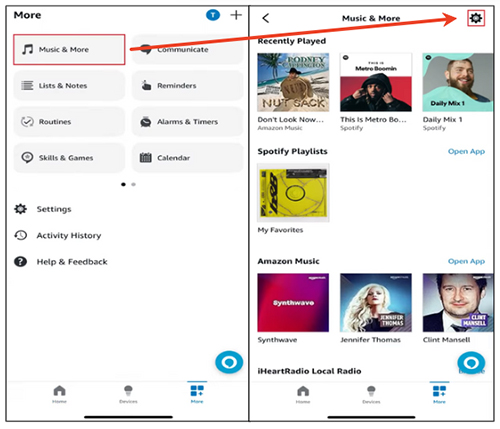This screenshot has width=500, height=429.
Task: Click Open App next to Spotify Playlists
Action: click(466, 151)
